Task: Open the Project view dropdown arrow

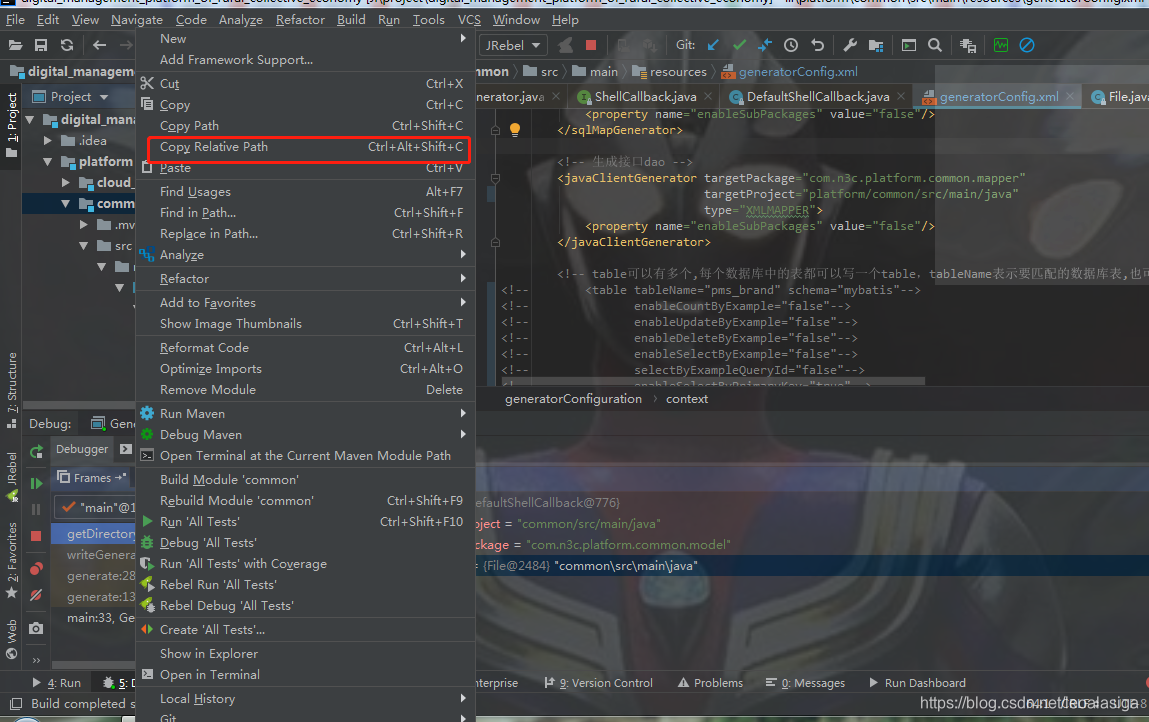Action: tap(104, 97)
